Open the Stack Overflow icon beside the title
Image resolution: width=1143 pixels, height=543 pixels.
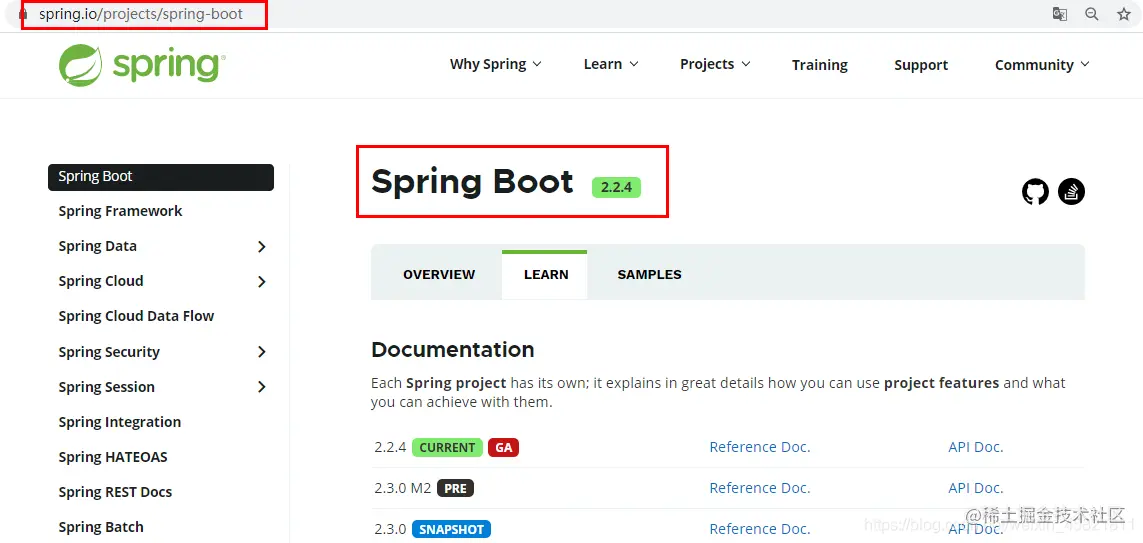[1072, 192]
